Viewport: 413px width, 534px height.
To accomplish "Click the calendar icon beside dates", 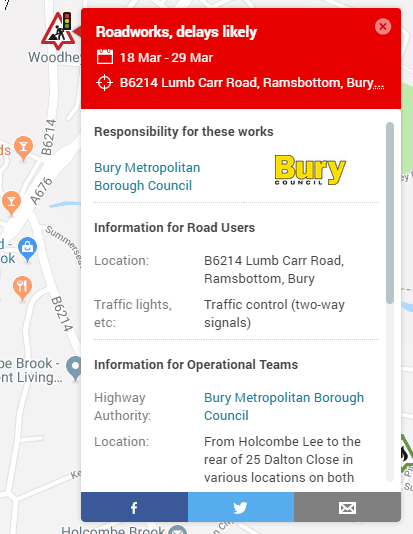I will [x=105, y=57].
